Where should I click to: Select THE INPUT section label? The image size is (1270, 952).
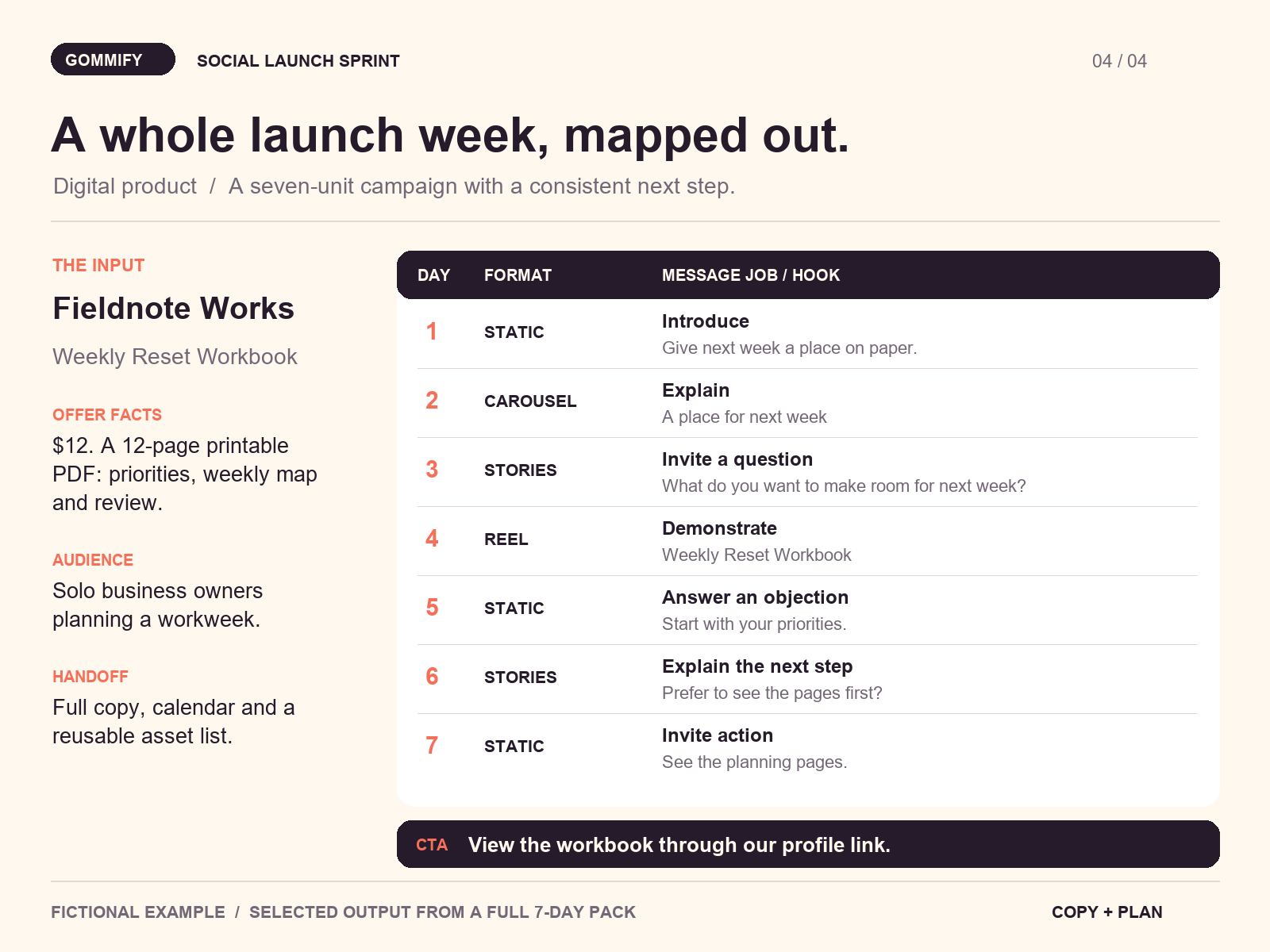click(x=98, y=266)
